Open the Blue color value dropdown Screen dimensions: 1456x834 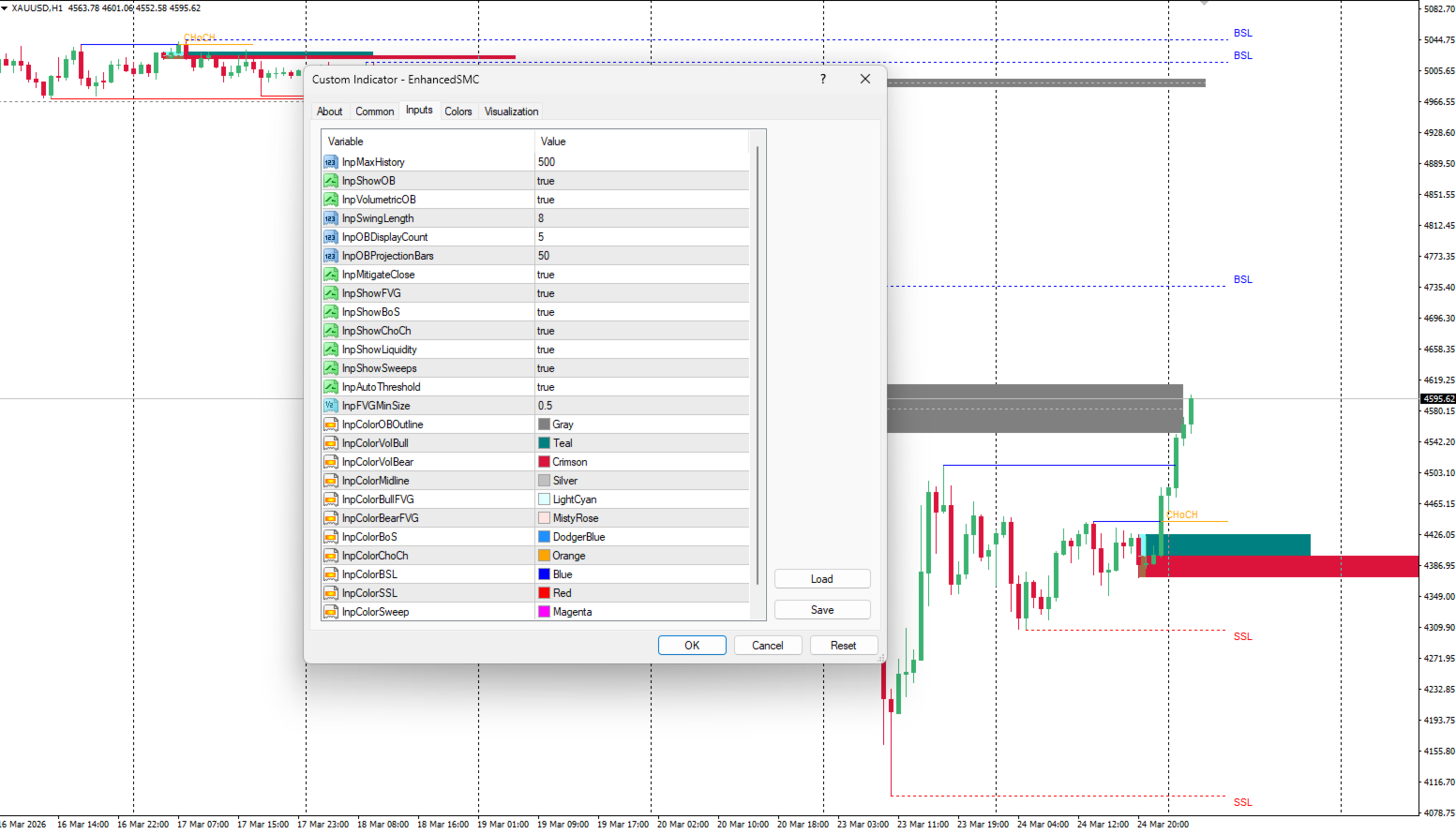point(642,574)
